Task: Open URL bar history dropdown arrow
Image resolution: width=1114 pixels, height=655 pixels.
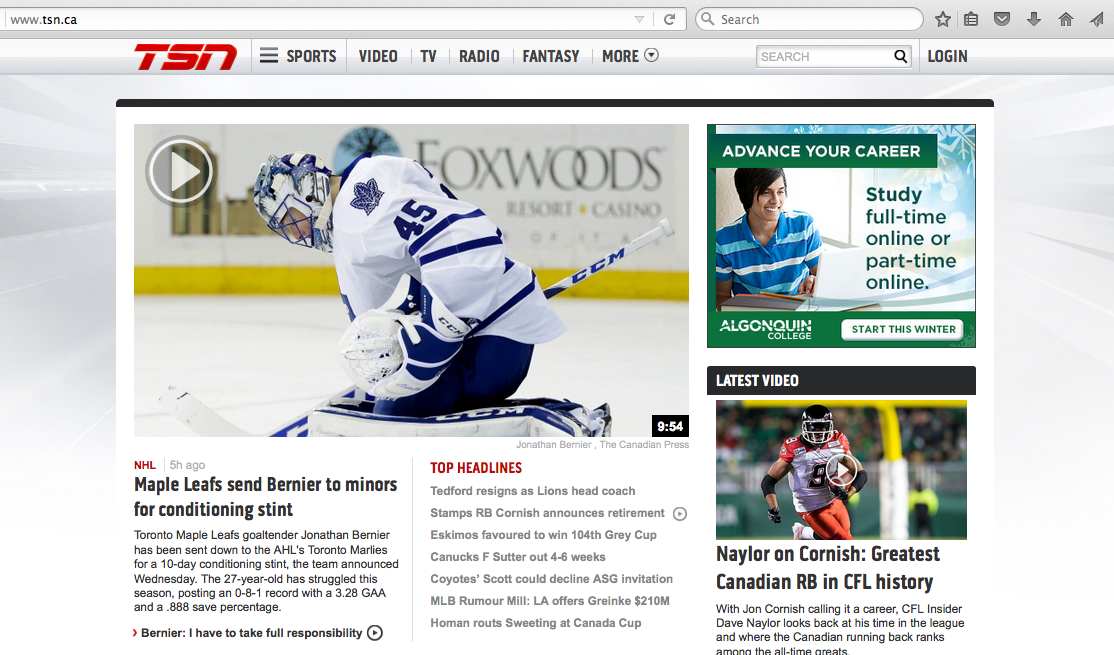Action: [x=639, y=19]
